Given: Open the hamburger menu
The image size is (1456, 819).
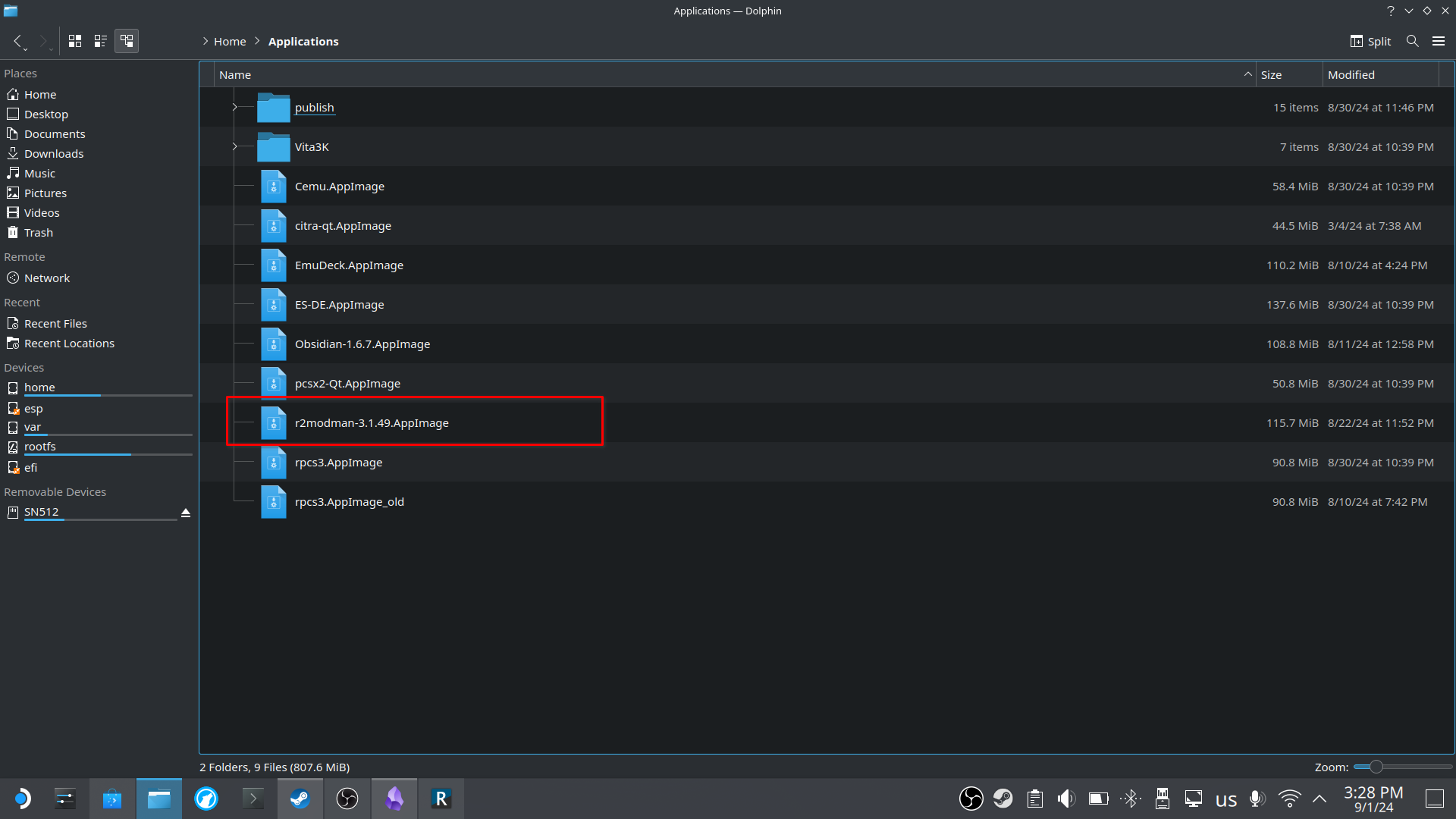Looking at the screenshot, I should coord(1439,41).
